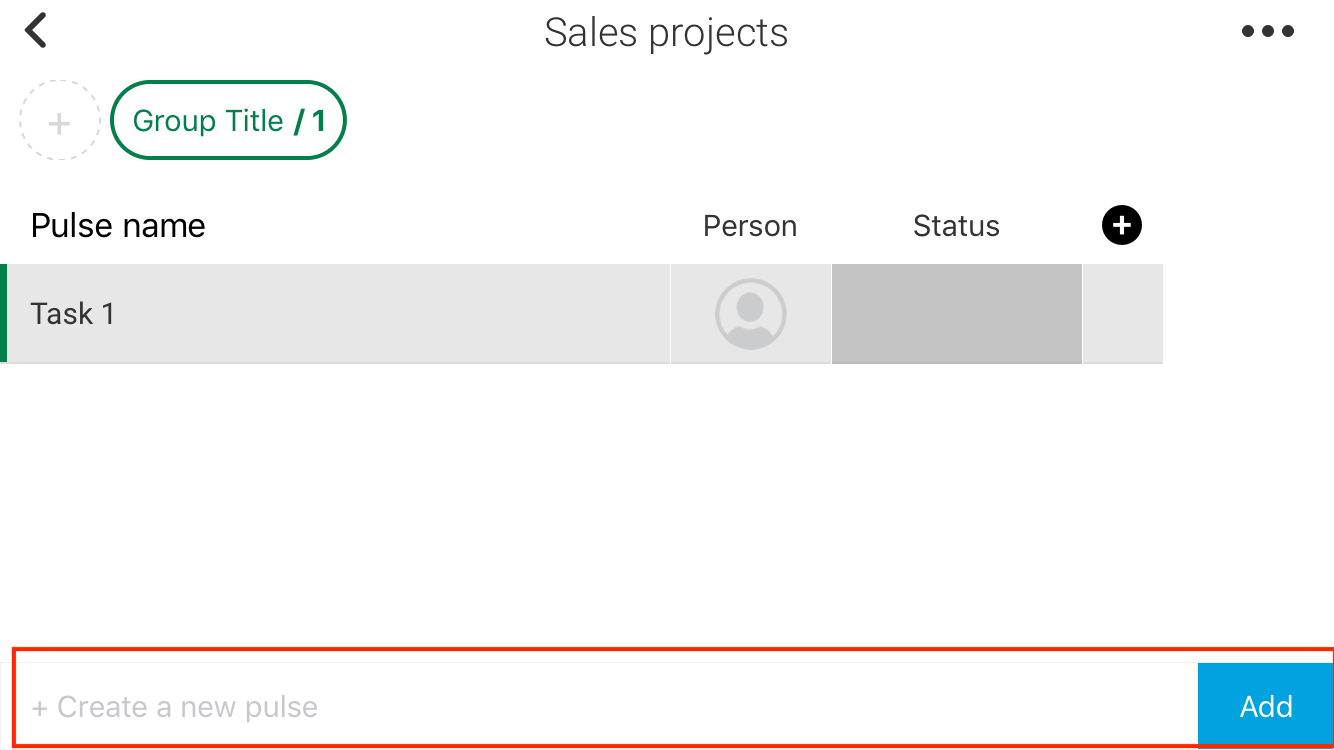Open the three-dot more options menu
Viewport: 1334px width, 750px height.
1268,32
